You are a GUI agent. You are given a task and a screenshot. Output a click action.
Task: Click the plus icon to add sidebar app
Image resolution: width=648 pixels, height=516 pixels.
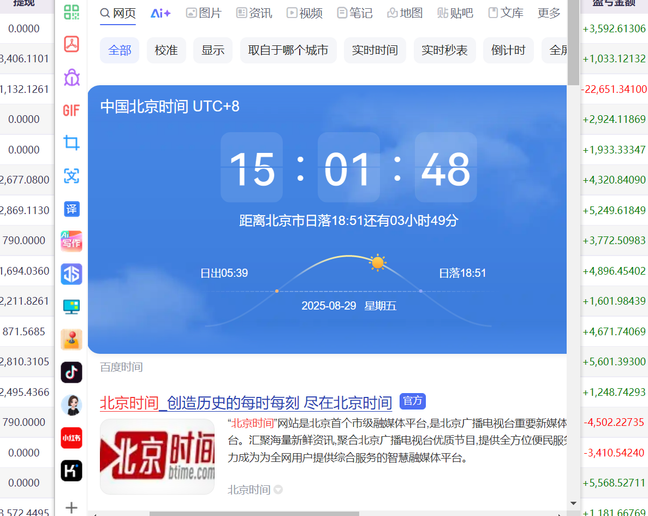[x=71, y=507]
